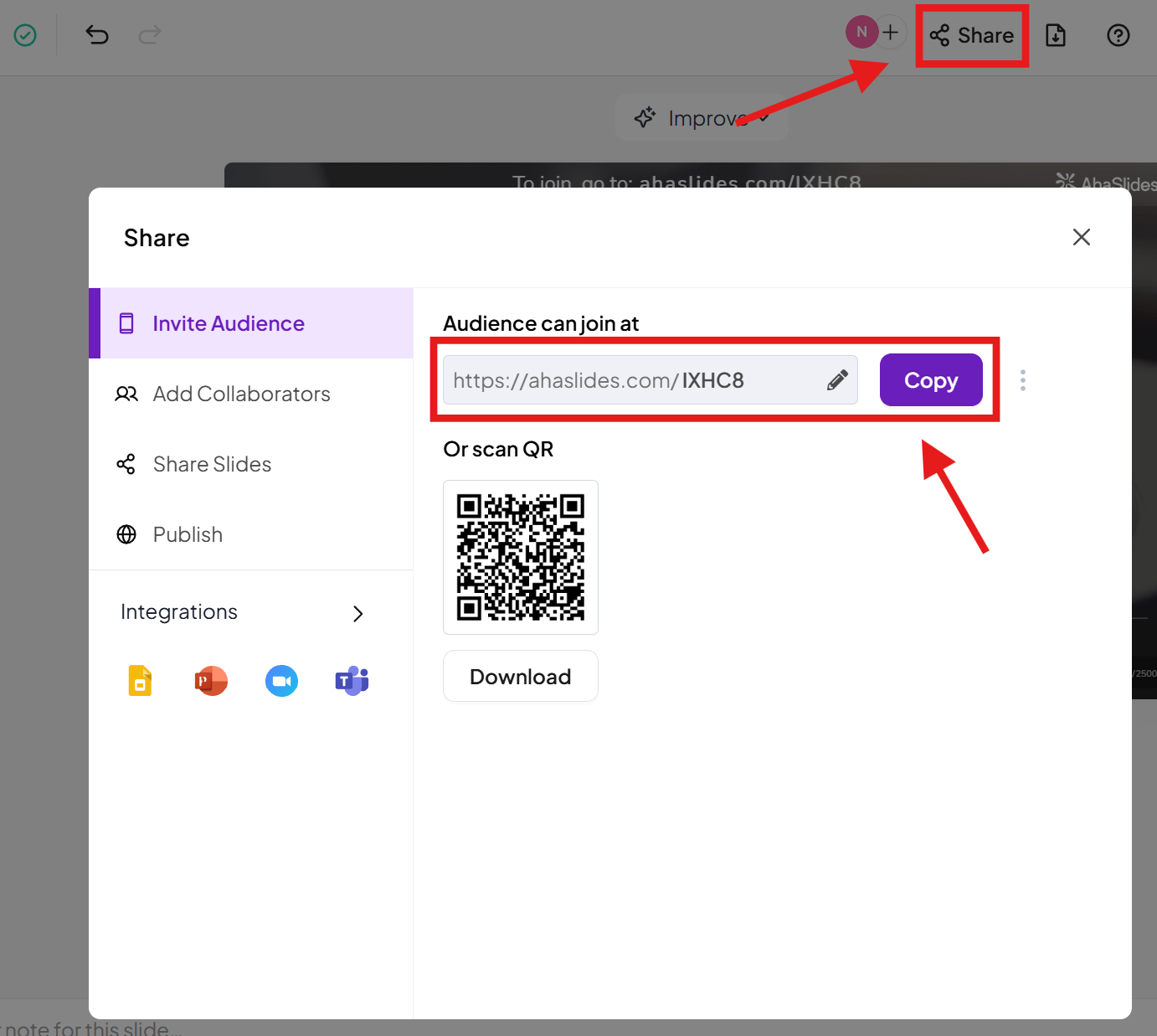Click the redo arrow icon
Screen dimensions: 1157x1036
[150, 35]
